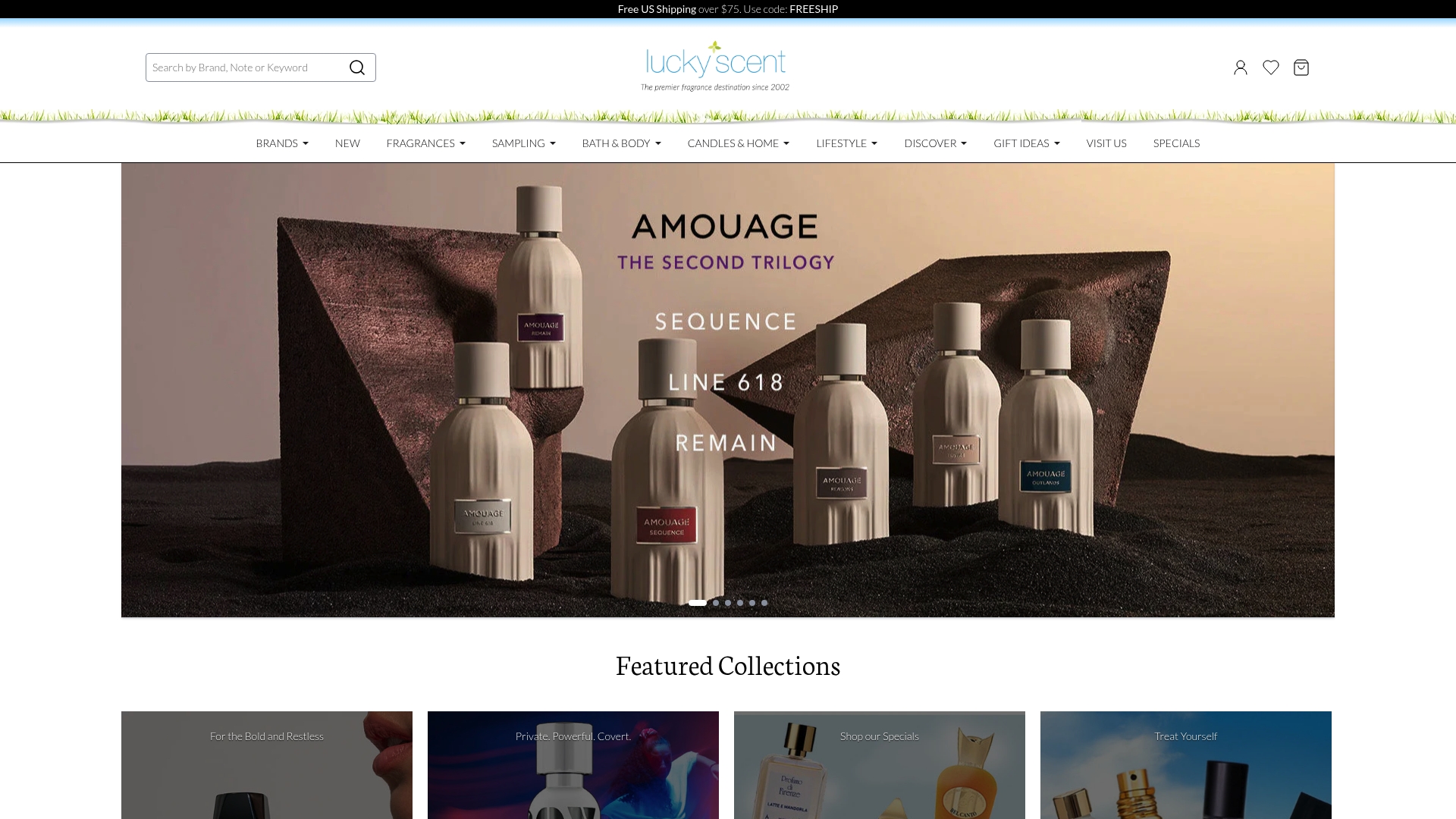Click the Shop our Specials collection thumbnail
Image resolution: width=1456 pixels, height=819 pixels.
click(879, 764)
